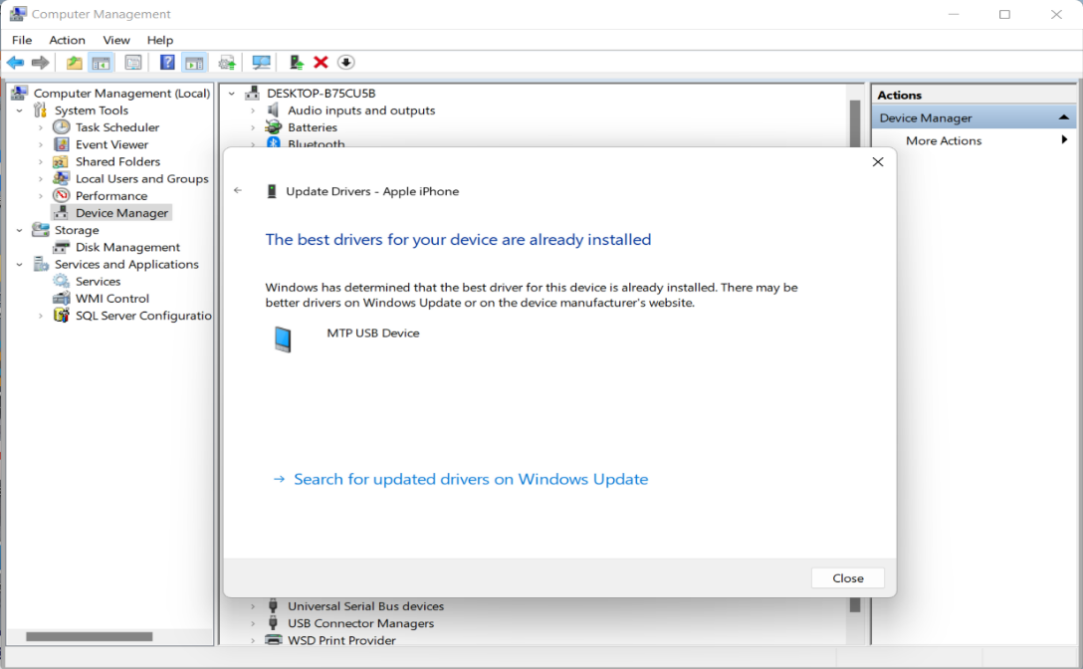Collapse Services and Applications node

point(19,264)
